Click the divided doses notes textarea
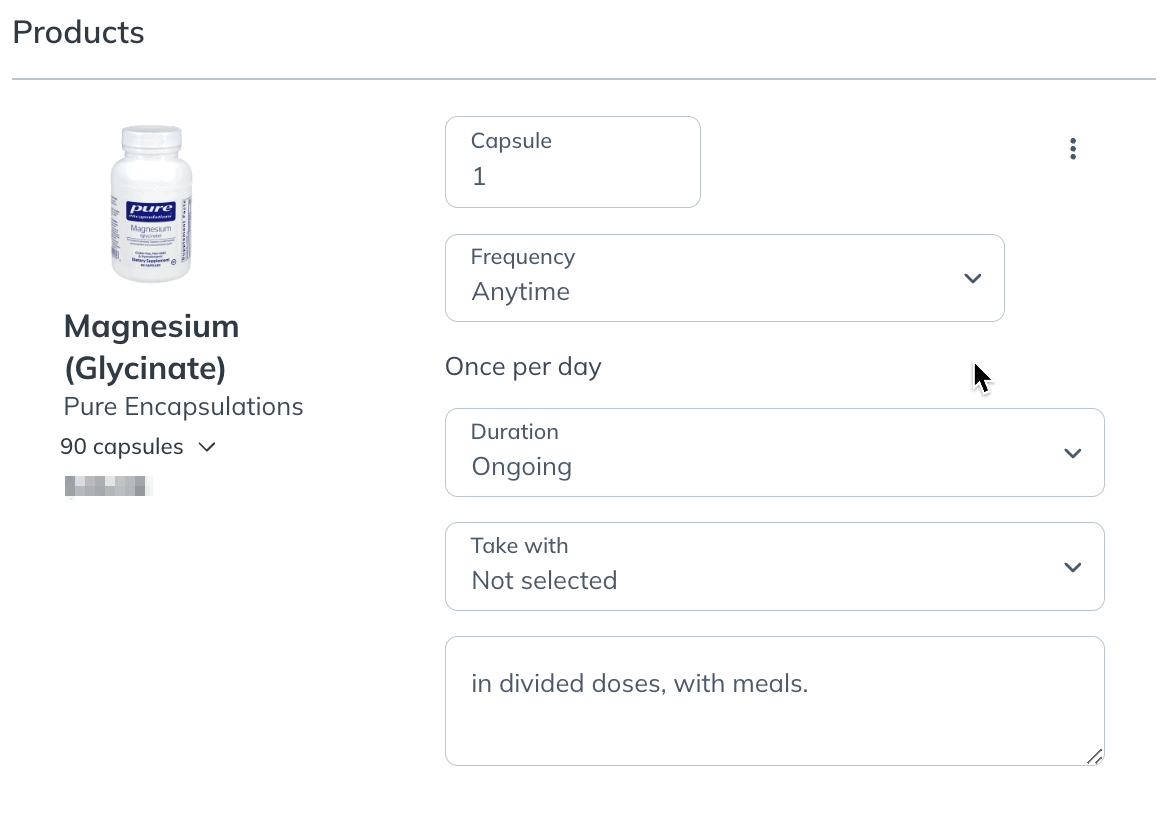The width and height of the screenshot is (1166, 832). click(774, 700)
